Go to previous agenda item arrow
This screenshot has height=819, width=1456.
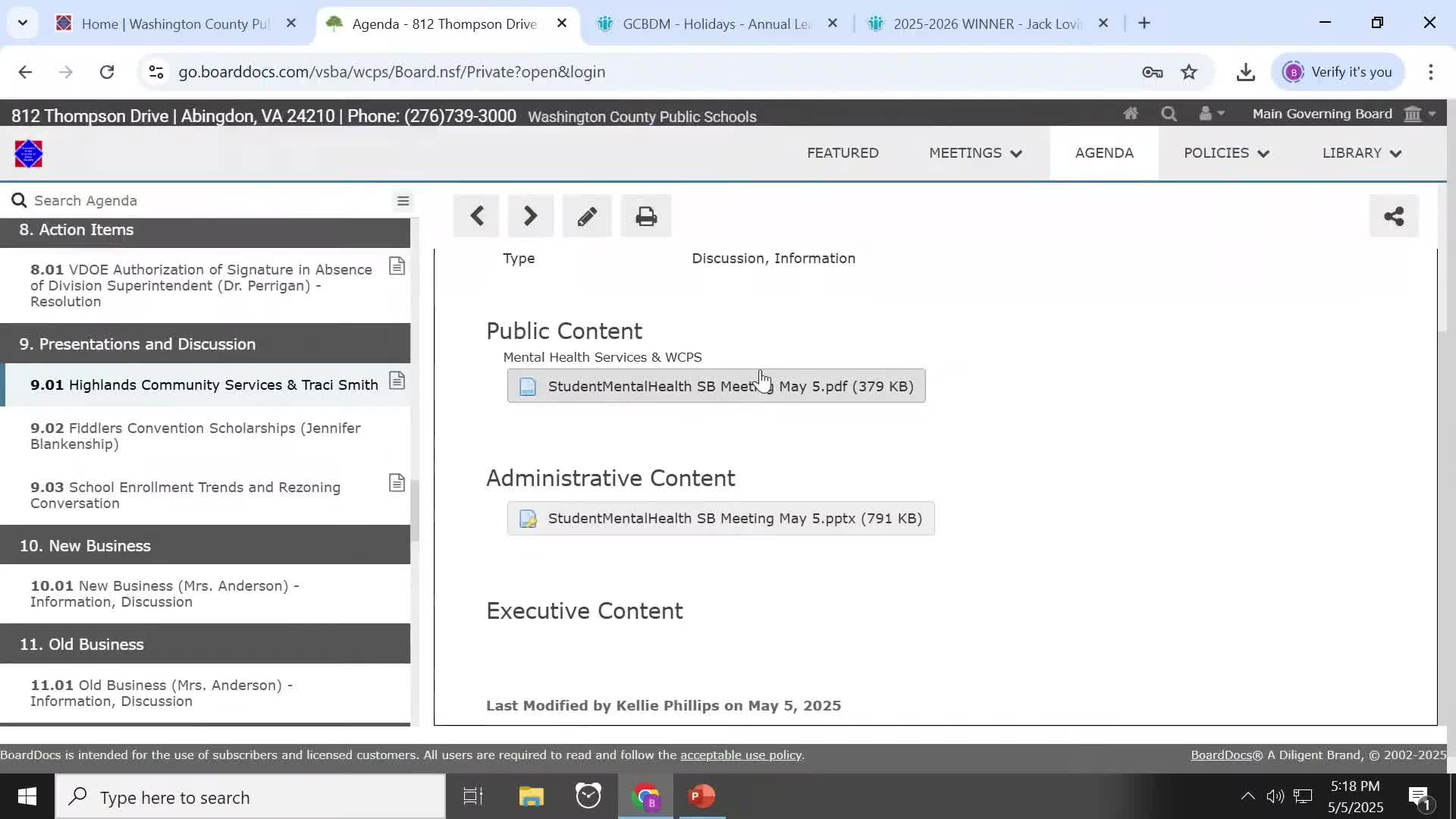click(476, 217)
